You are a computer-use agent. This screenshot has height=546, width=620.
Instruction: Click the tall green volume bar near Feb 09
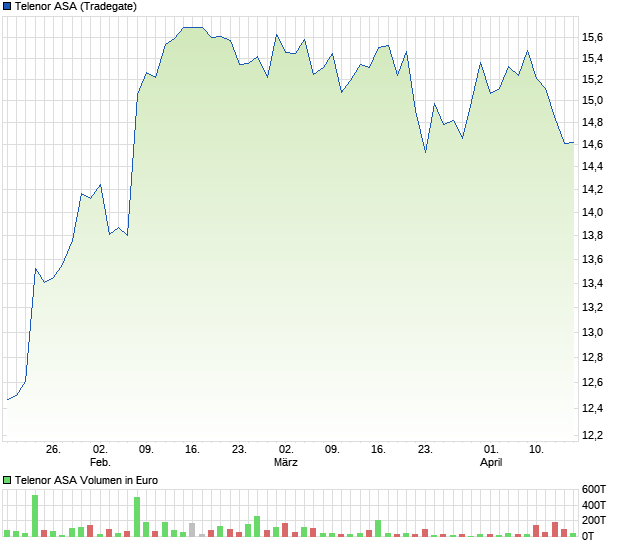(x=137, y=517)
